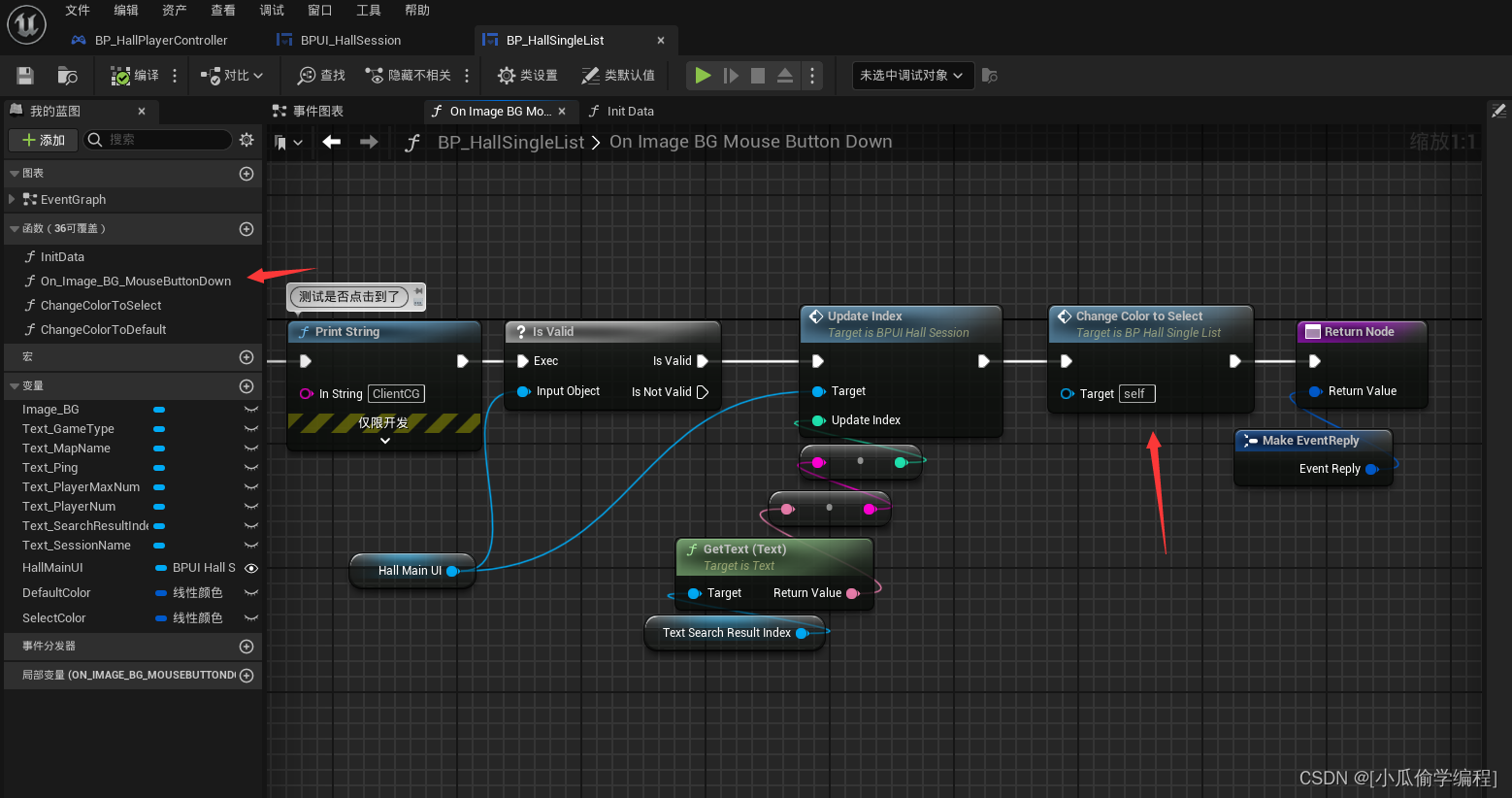Screen dimensions: 1512x798
Task: Close the BP_HallSingleList tab
Action: pyautogui.click(x=661, y=41)
